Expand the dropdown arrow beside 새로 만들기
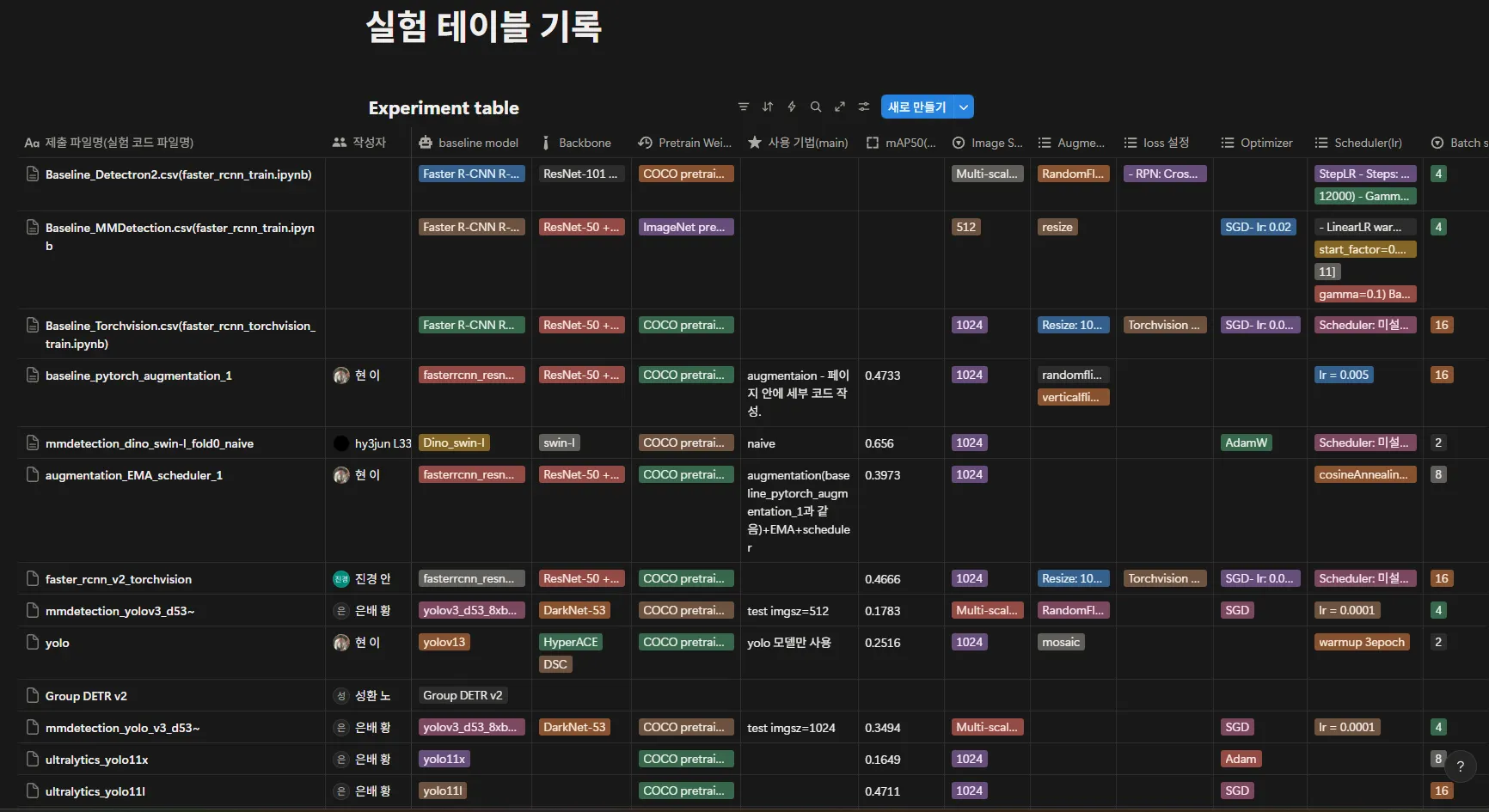 coord(964,107)
